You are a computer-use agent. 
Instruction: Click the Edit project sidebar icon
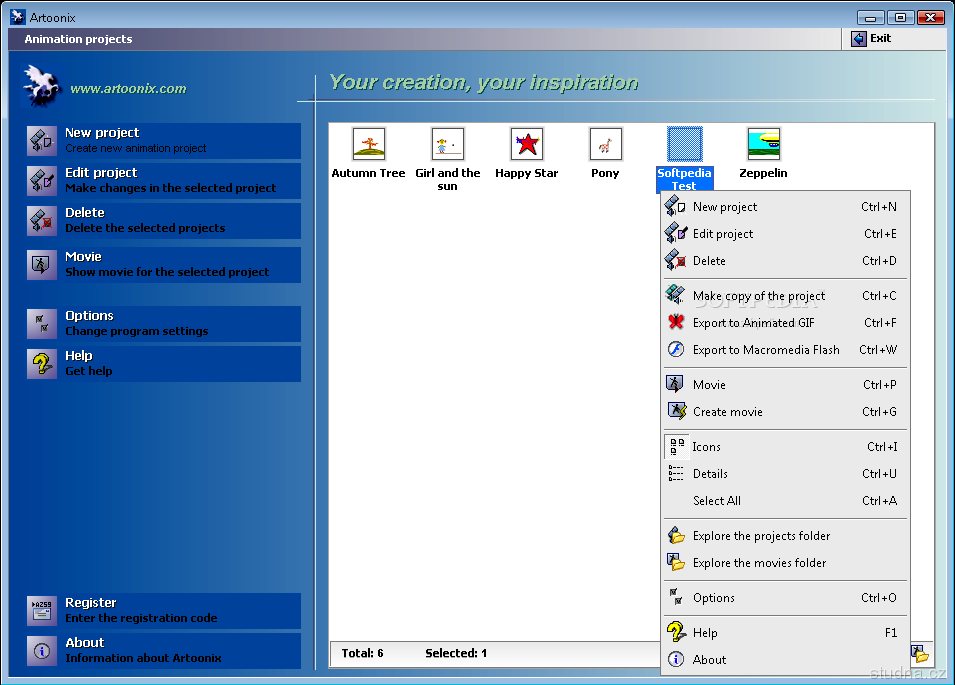(42, 181)
